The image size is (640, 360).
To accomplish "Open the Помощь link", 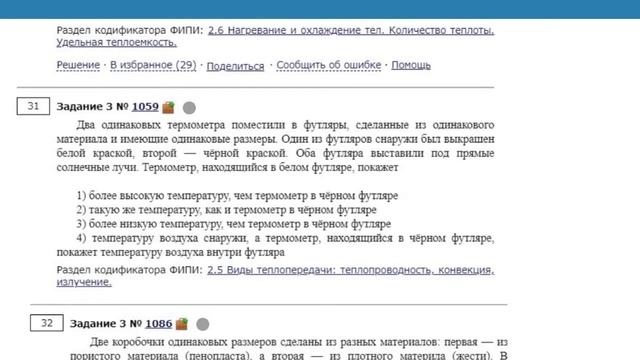I will [411, 65].
